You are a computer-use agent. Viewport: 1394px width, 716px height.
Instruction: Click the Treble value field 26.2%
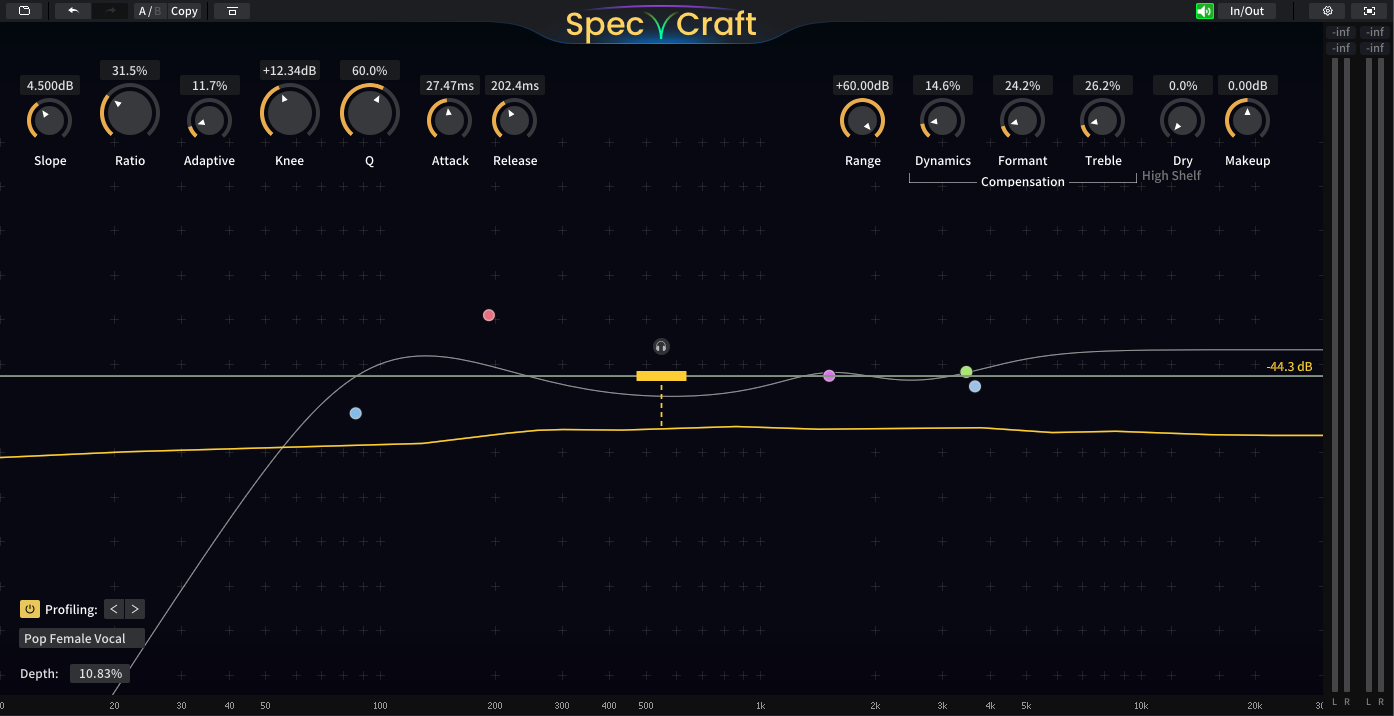(x=1102, y=86)
